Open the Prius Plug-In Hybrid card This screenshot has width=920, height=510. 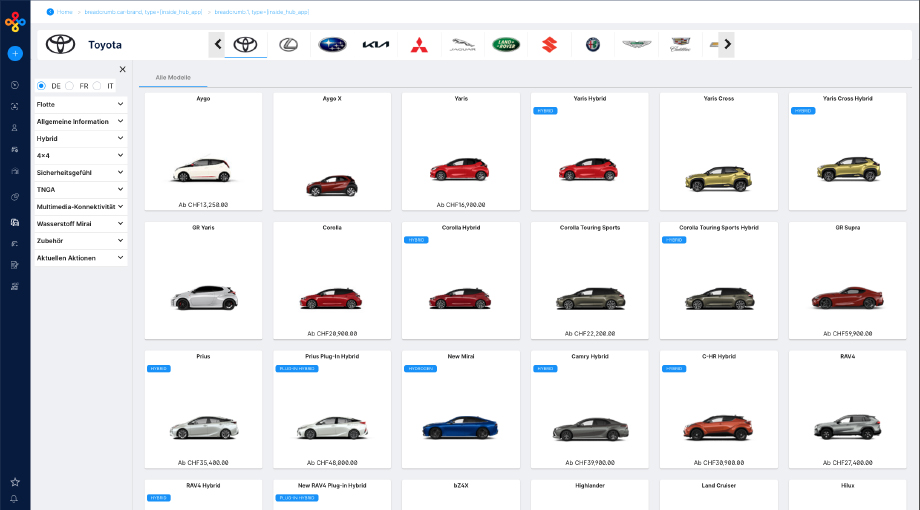[x=332, y=410]
